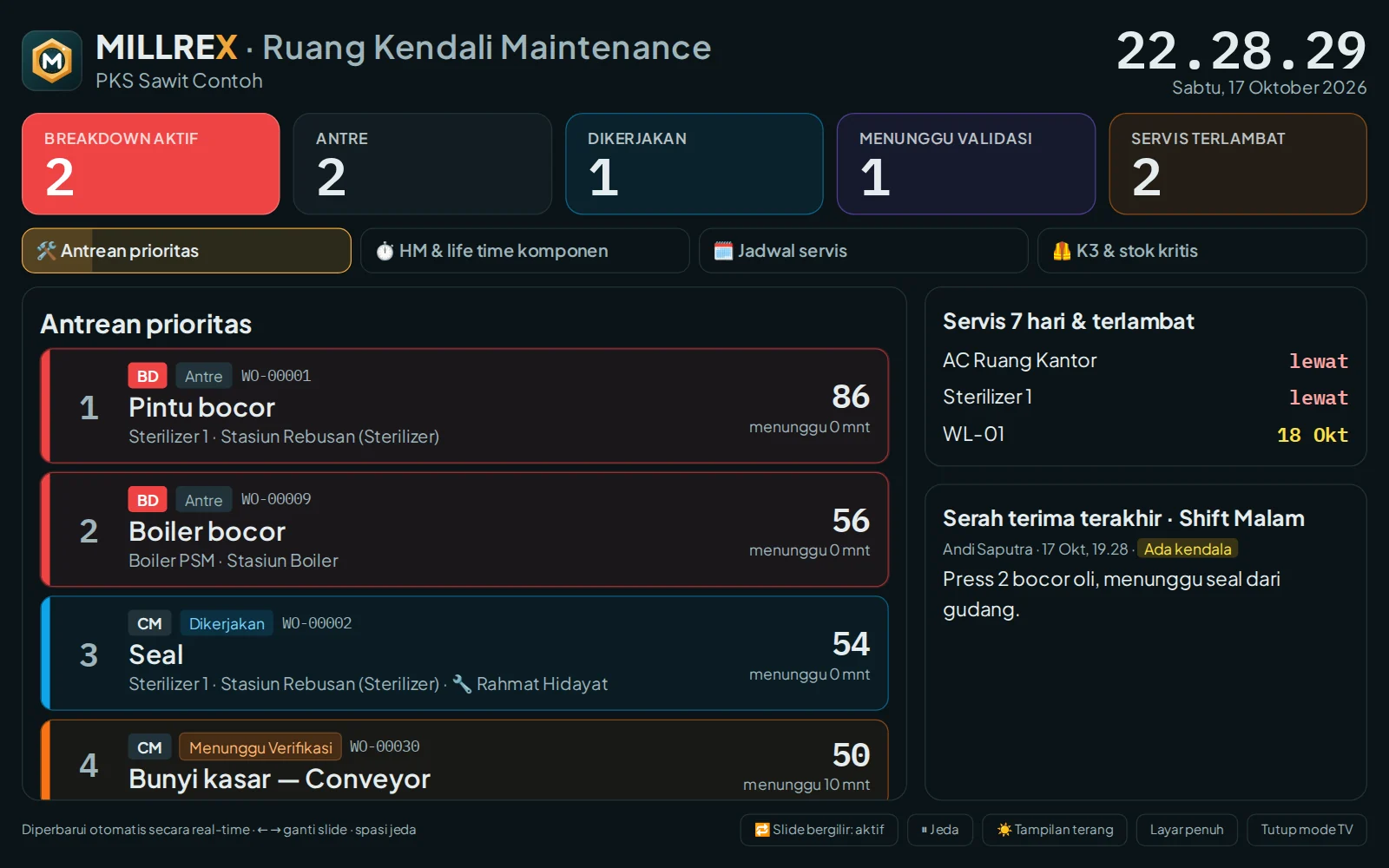Click the Layar penuh button
The height and width of the screenshot is (868, 1389).
[x=1187, y=830]
